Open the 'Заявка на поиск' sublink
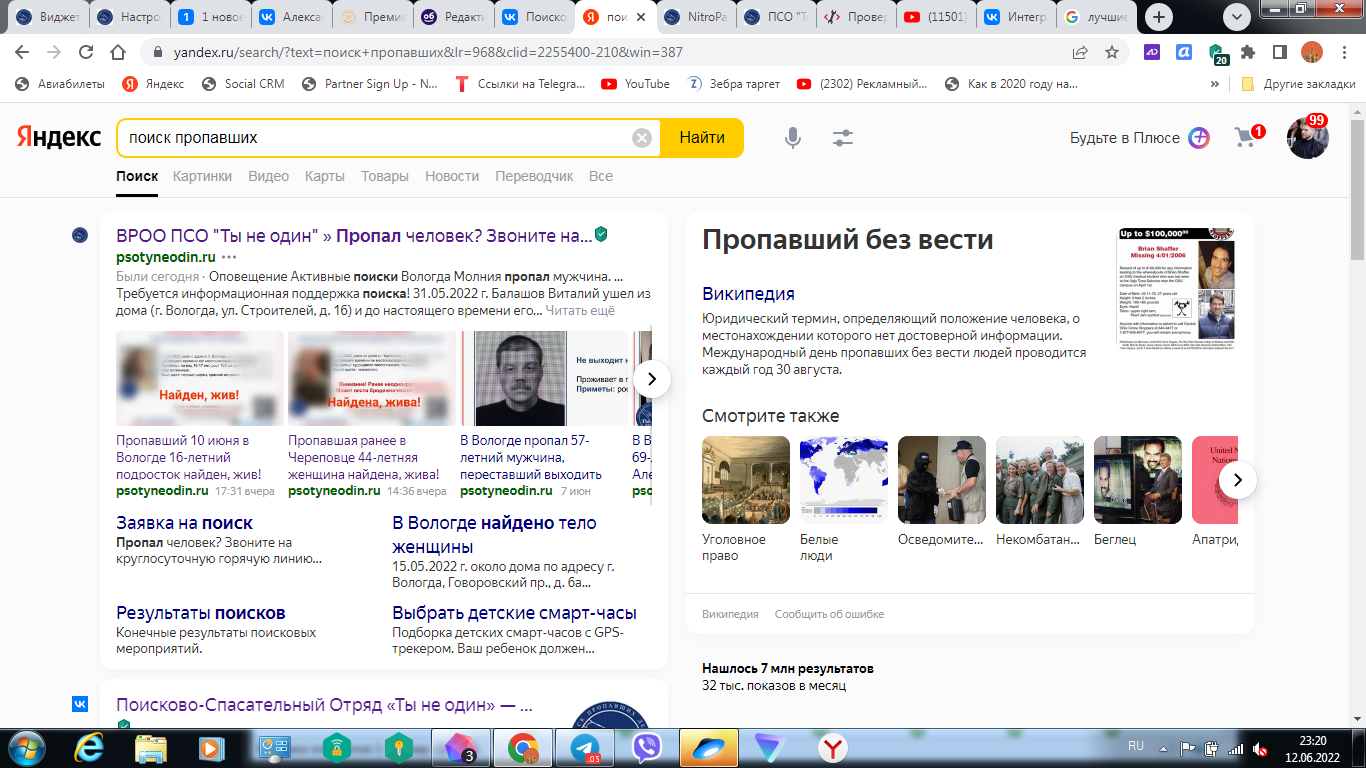 (184, 523)
